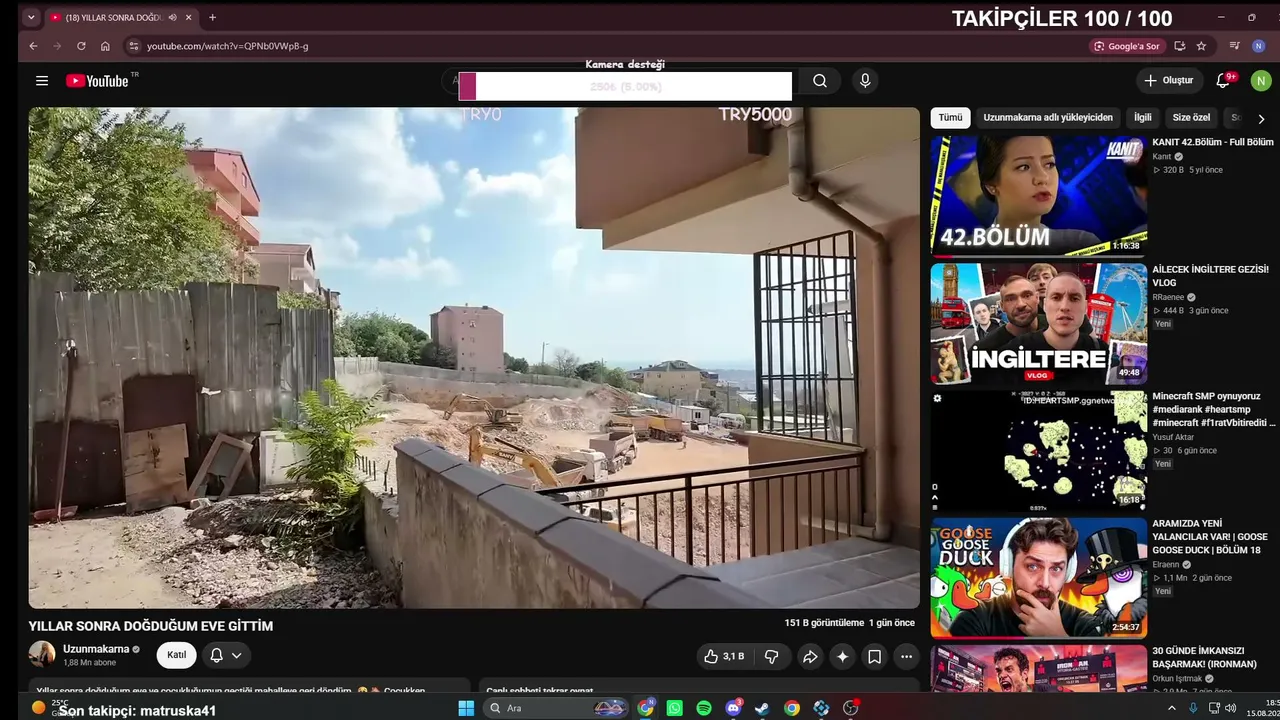Open Discord from the taskbar
The height and width of the screenshot is (720, 1280).
click(x=733, y=708)
